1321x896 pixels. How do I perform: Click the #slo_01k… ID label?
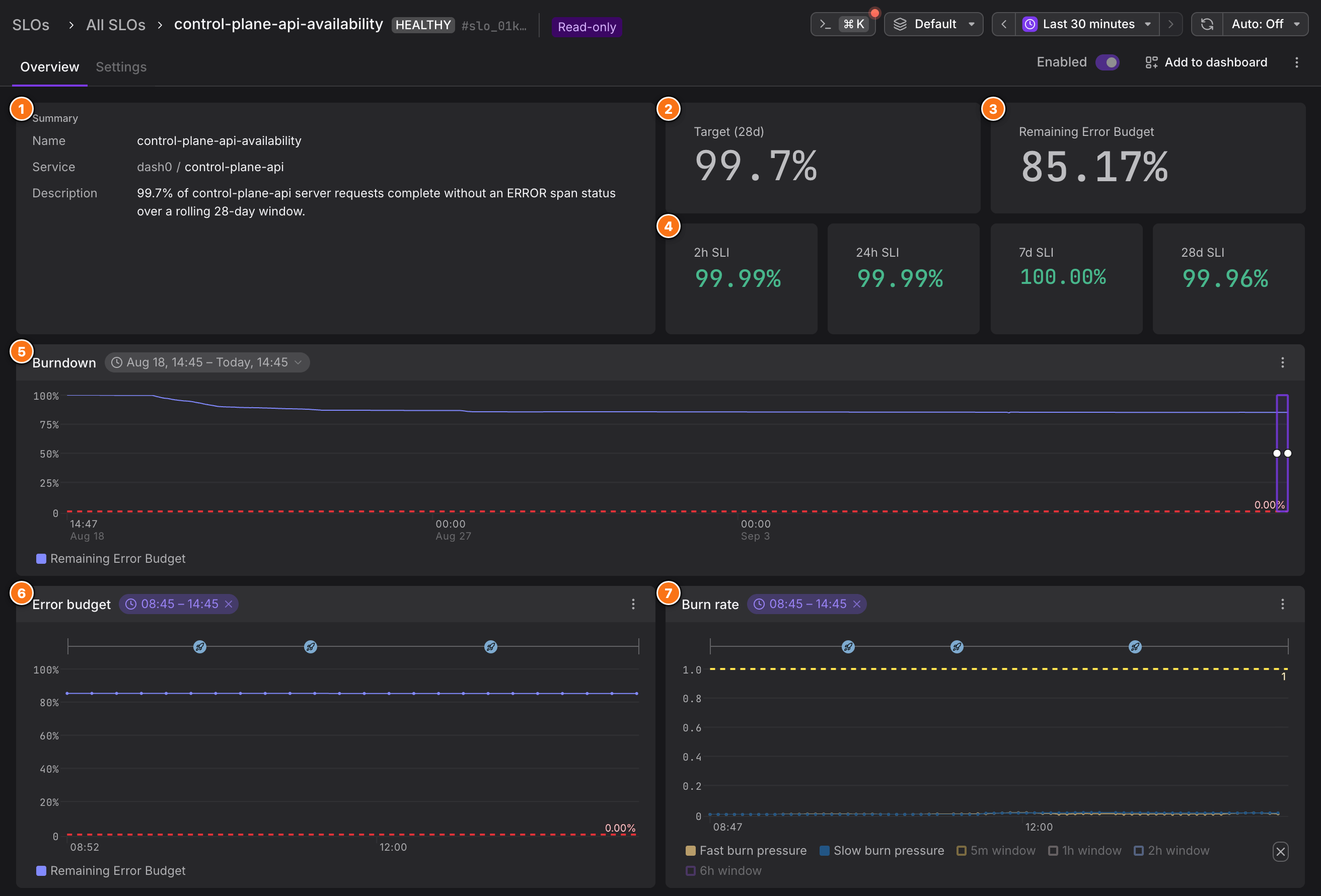click(x=494, y=26)
